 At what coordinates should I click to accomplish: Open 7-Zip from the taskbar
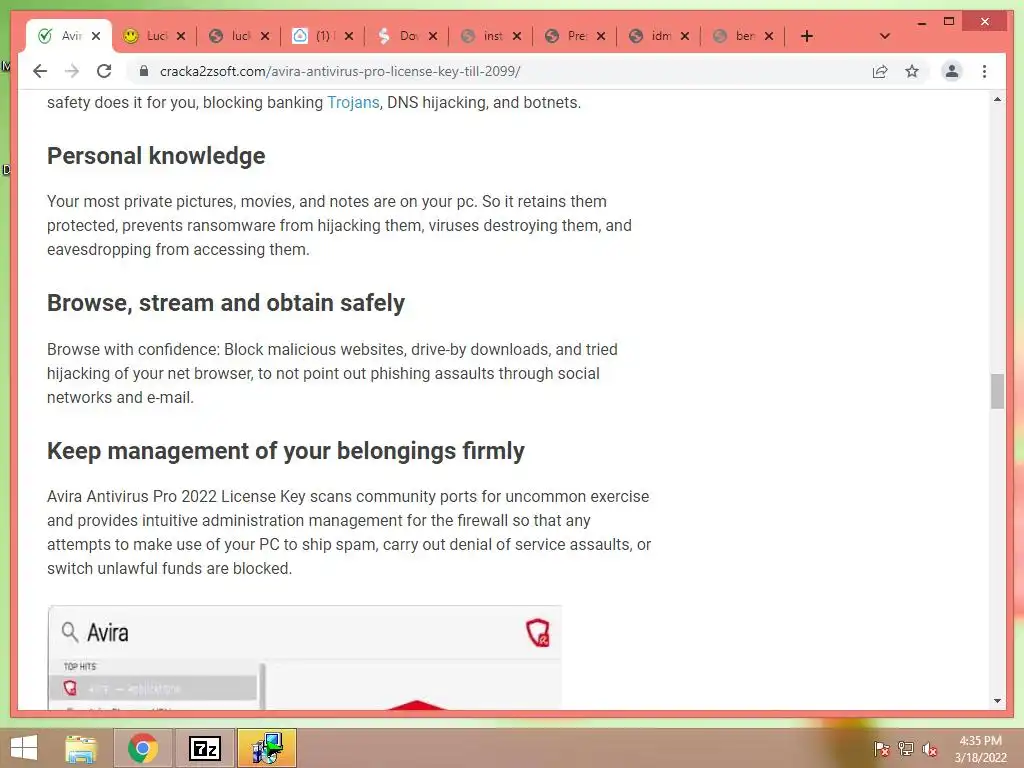tap(205, 748)
